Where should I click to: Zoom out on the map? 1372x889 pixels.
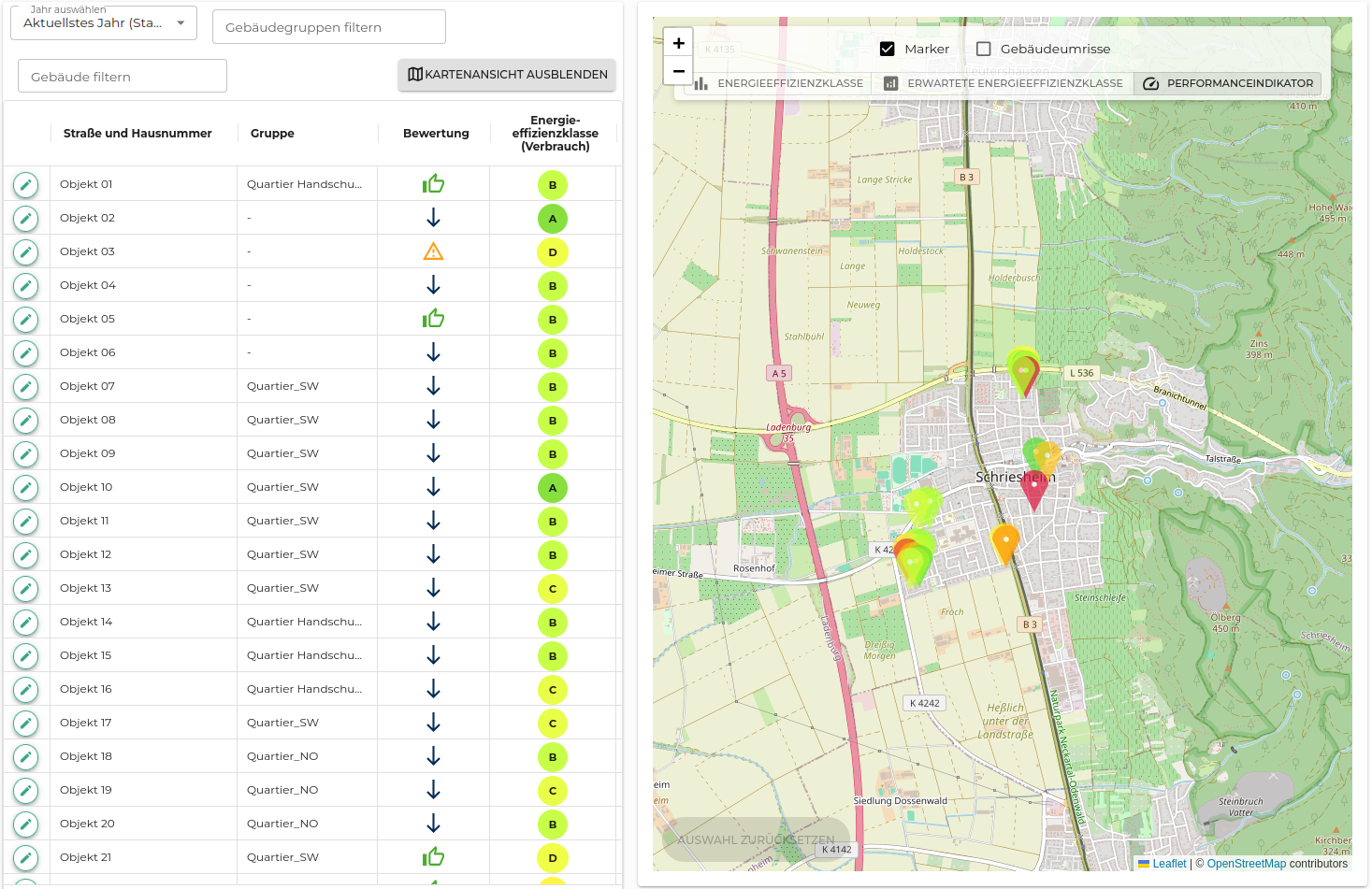[x=678, y=71]
